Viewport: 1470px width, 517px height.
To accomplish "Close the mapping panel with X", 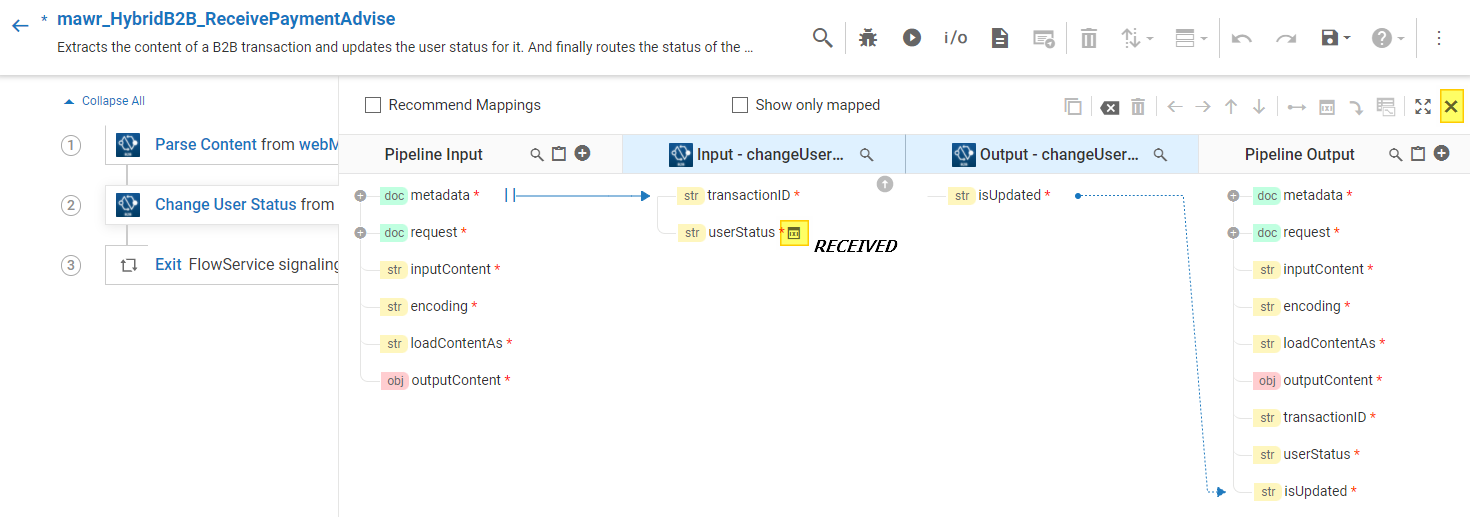I will pyautogui.click(x=1452, y=106).
